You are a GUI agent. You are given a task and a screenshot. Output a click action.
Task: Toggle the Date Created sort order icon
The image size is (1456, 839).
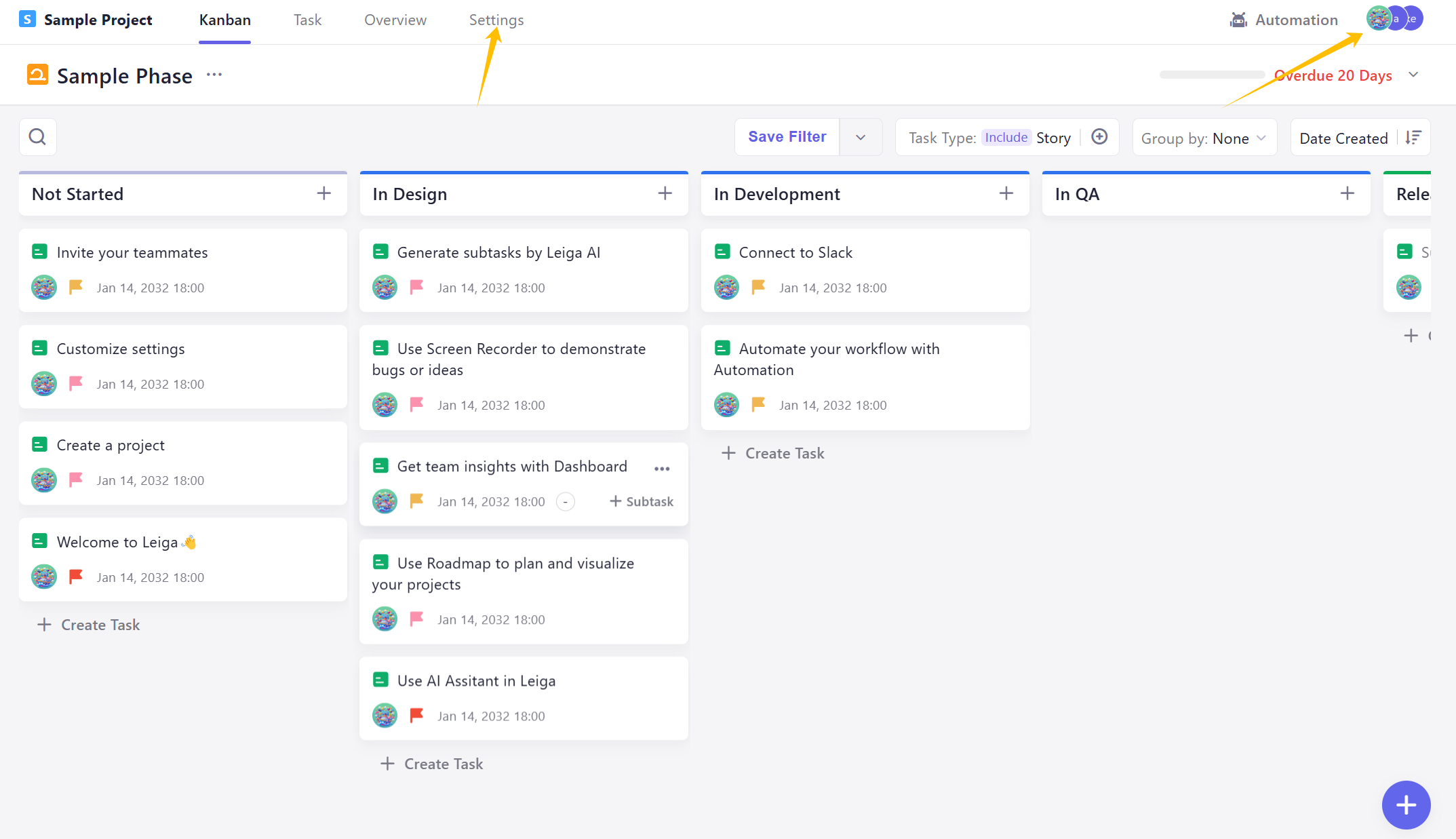(1413, 138)
